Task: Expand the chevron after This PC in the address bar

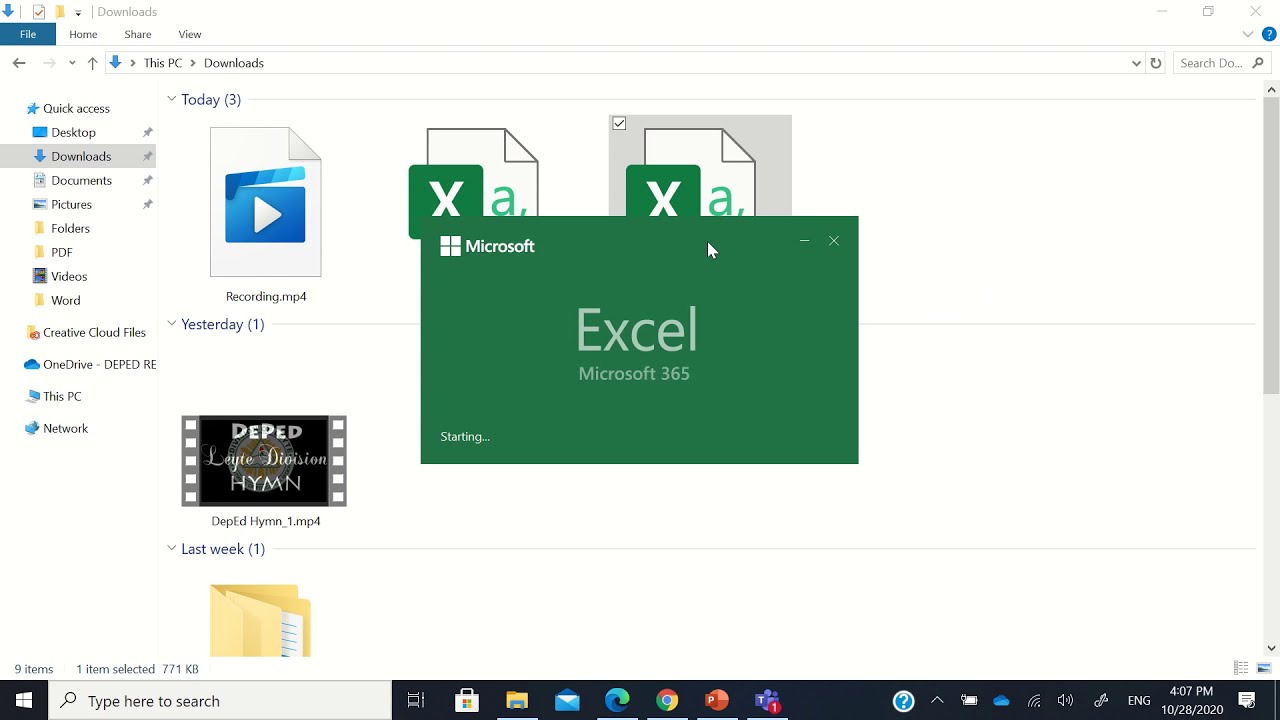Action: [193, 63]
